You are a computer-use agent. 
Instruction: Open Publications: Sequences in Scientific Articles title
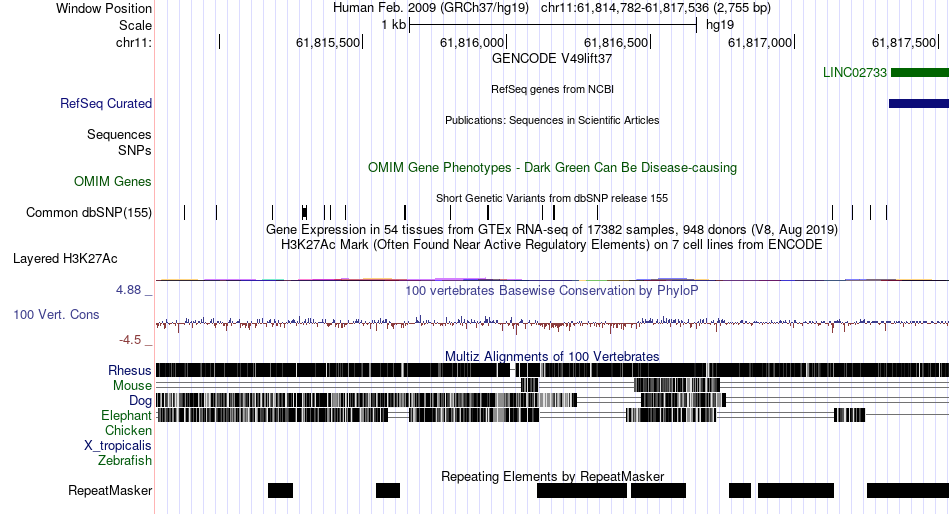(x=552, y=120)
